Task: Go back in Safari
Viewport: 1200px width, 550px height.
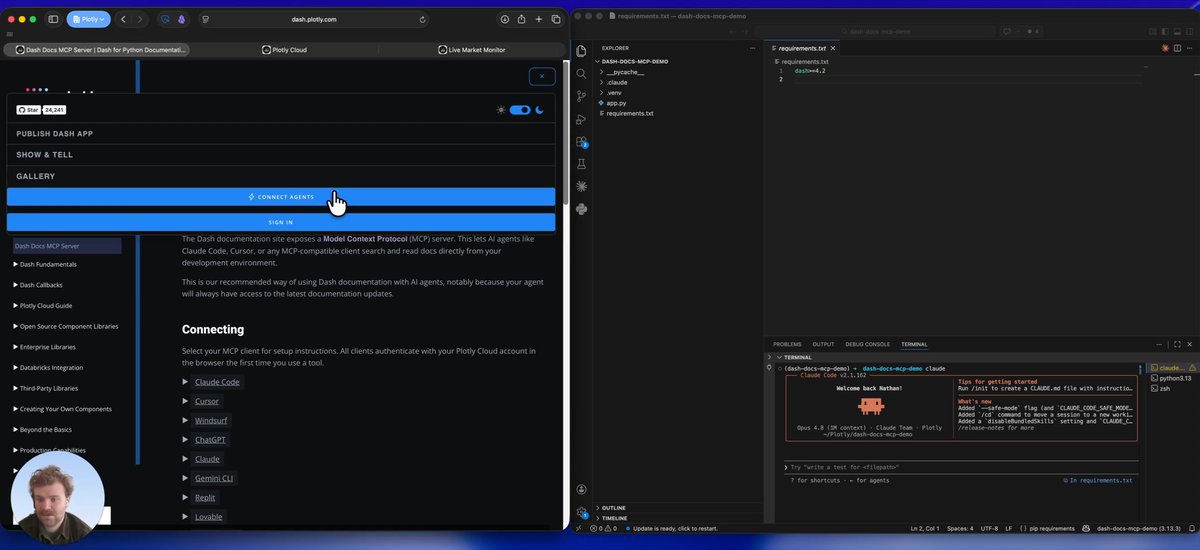Action: [x=124, y=19]
